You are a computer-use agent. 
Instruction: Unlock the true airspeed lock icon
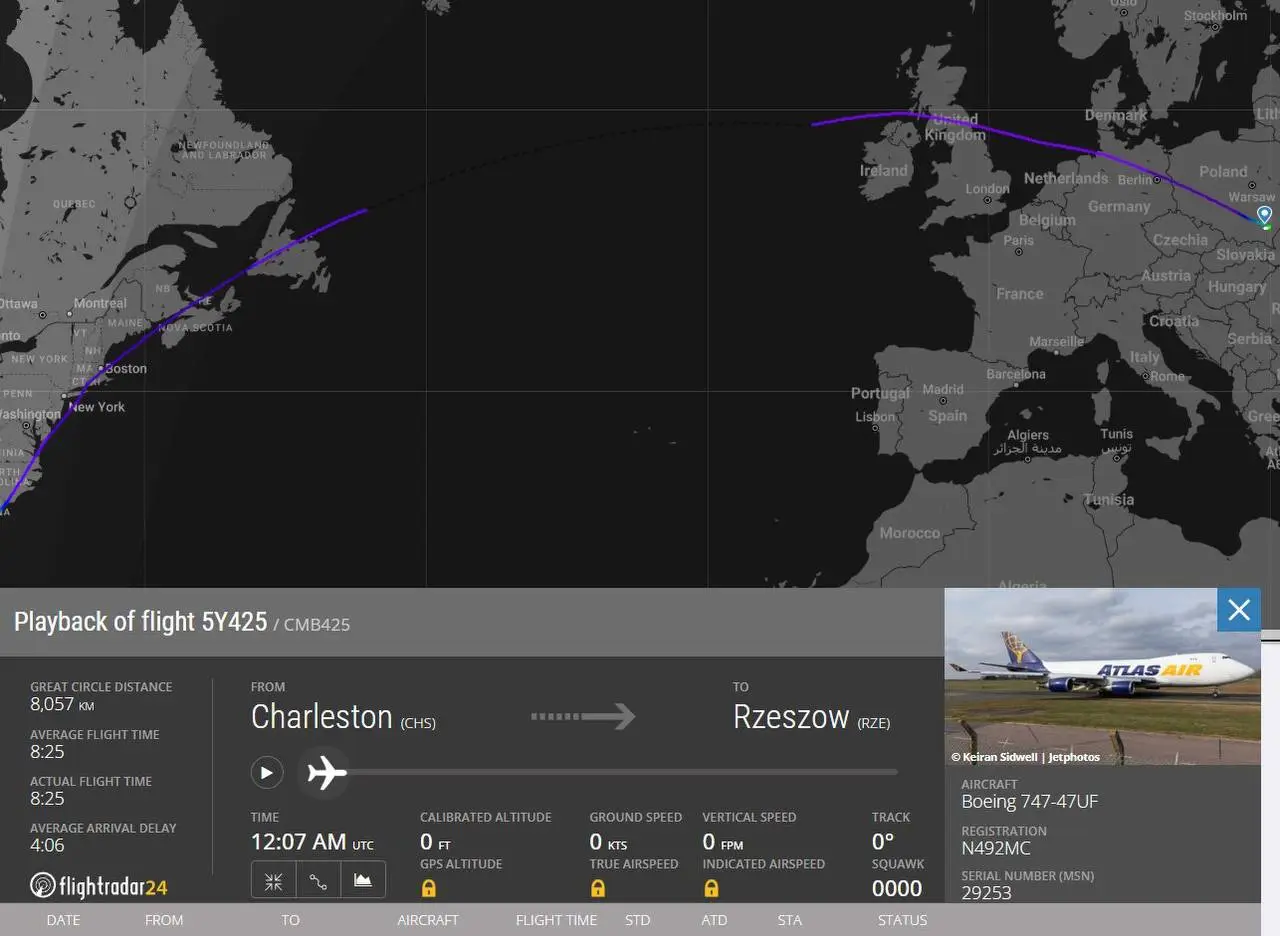[x=598, y=887]
